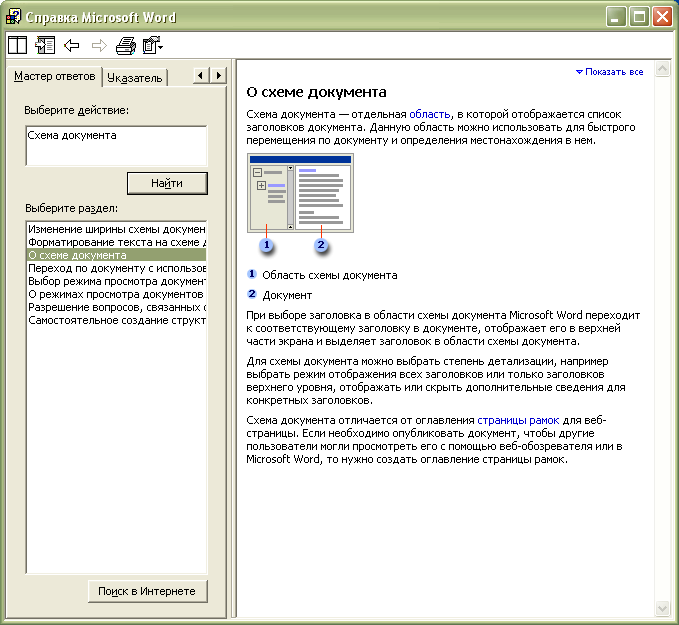Go forward with the right arrow
Viewport: 679px width, 625px height.
coord(99,45)
